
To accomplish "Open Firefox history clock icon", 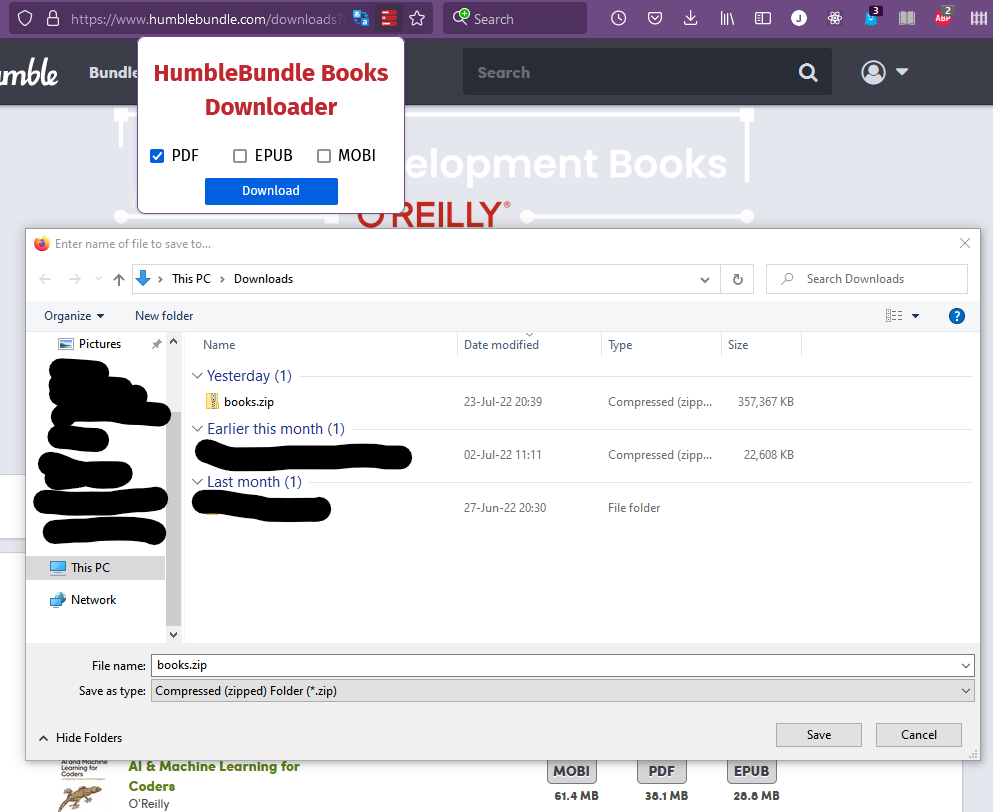I will [x=619, y=18].
